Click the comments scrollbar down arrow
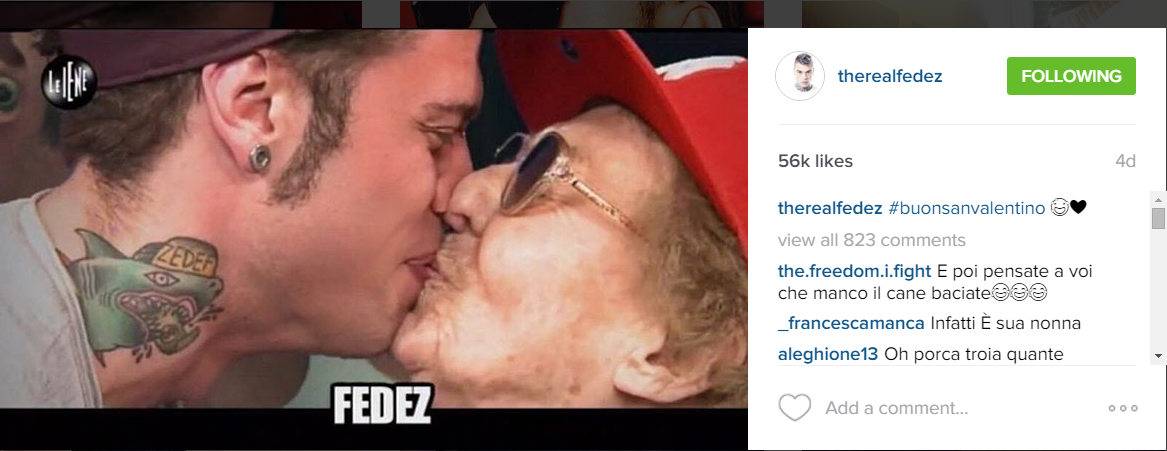 tap(1158, 357)
